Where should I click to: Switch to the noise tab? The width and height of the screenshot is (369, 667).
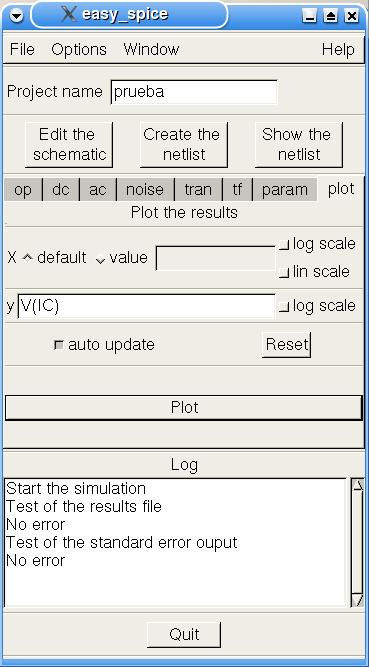coord(145,189)
